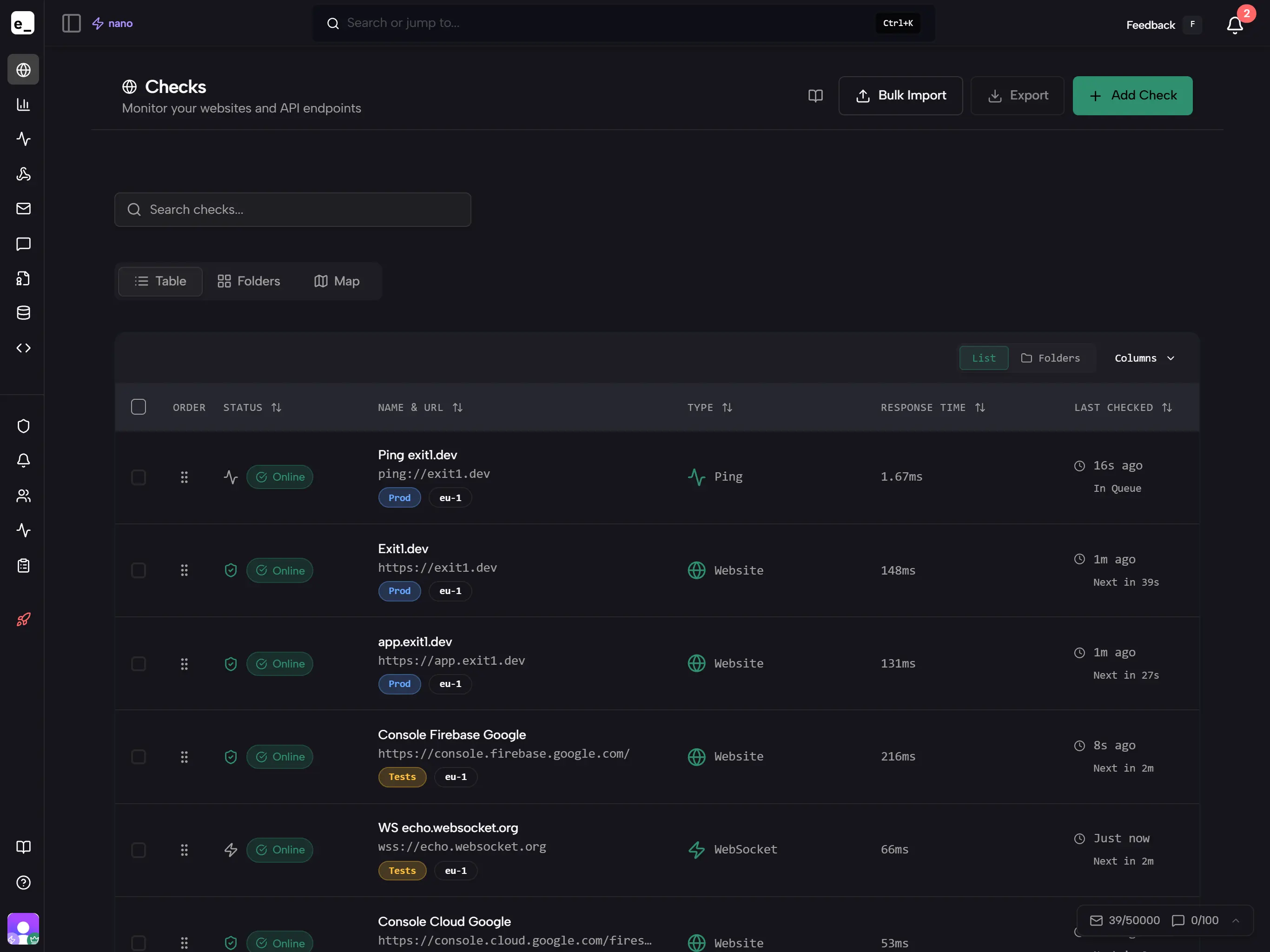The height and width of the screenshot is (952, 1270).
Task: Sort by Response Time column
Action: [x=933, y=407]
